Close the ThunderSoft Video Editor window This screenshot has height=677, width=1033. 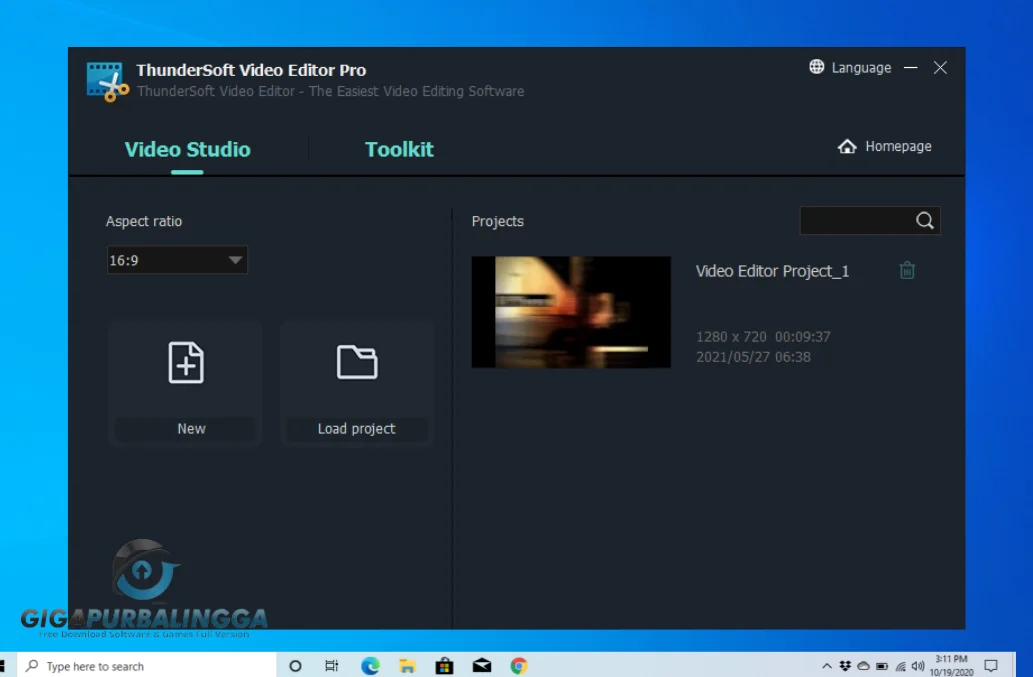click(x=940, y=68)
